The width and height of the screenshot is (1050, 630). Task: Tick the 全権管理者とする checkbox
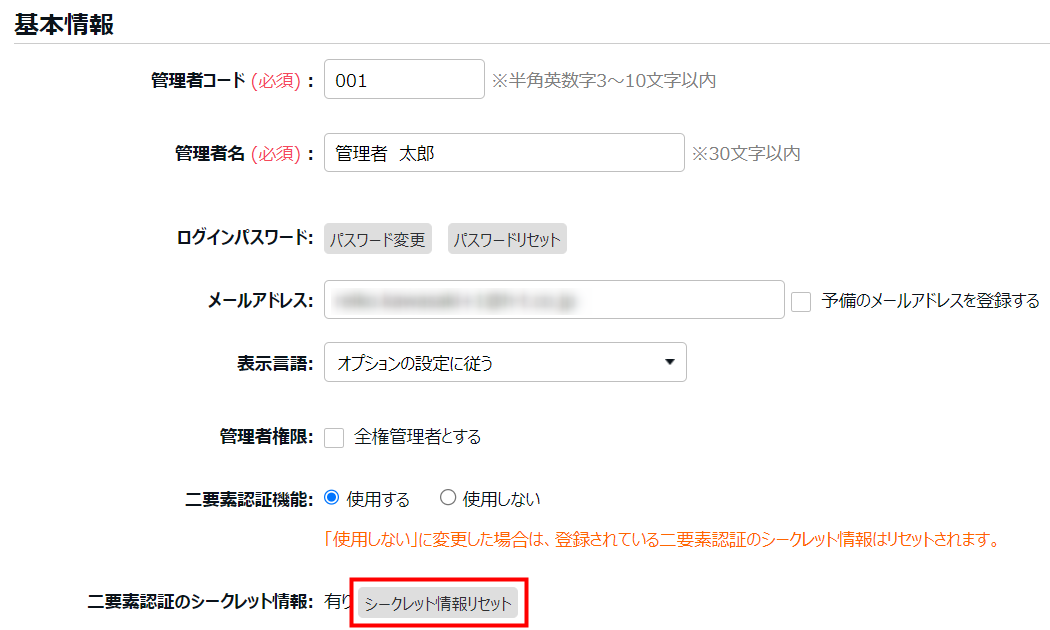[335, 437]
